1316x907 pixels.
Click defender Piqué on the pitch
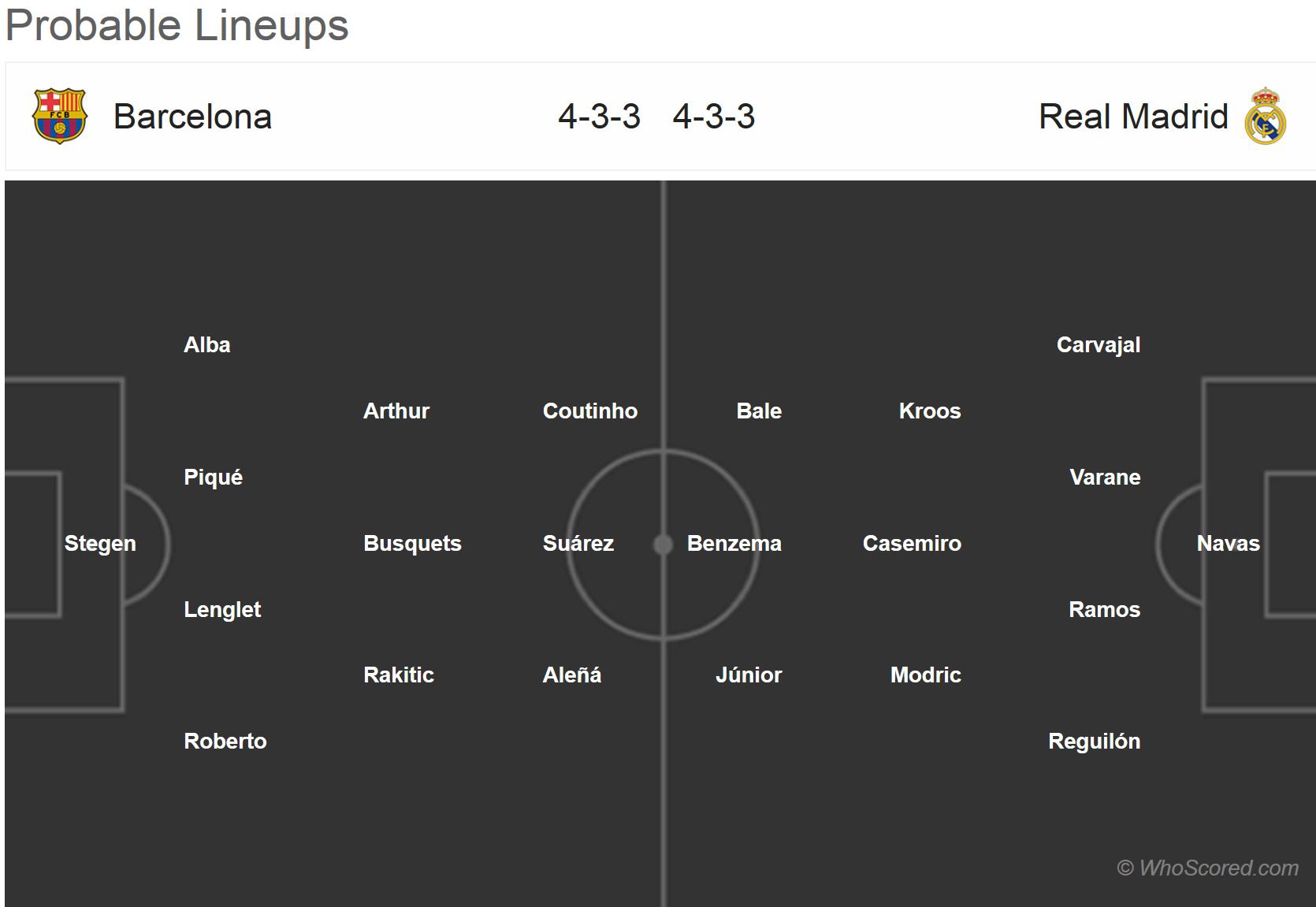(213, 477)
